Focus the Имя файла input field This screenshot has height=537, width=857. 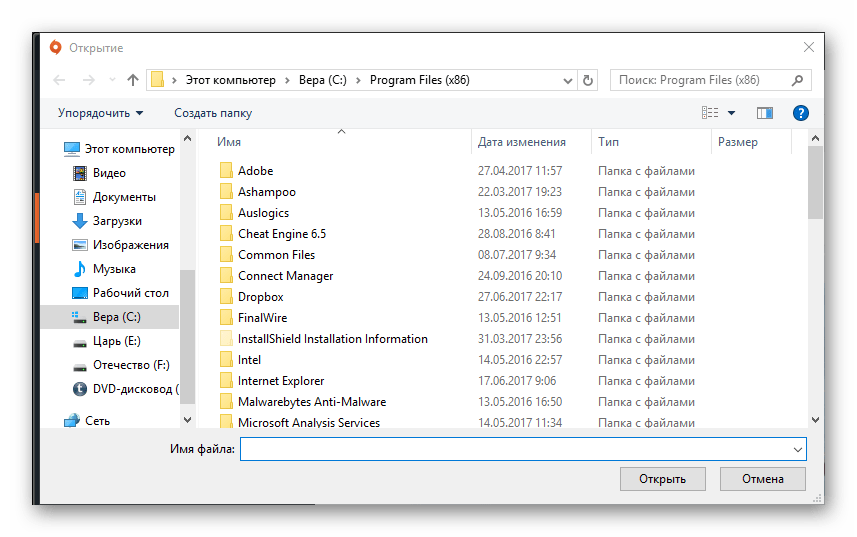tap(516, 449)
